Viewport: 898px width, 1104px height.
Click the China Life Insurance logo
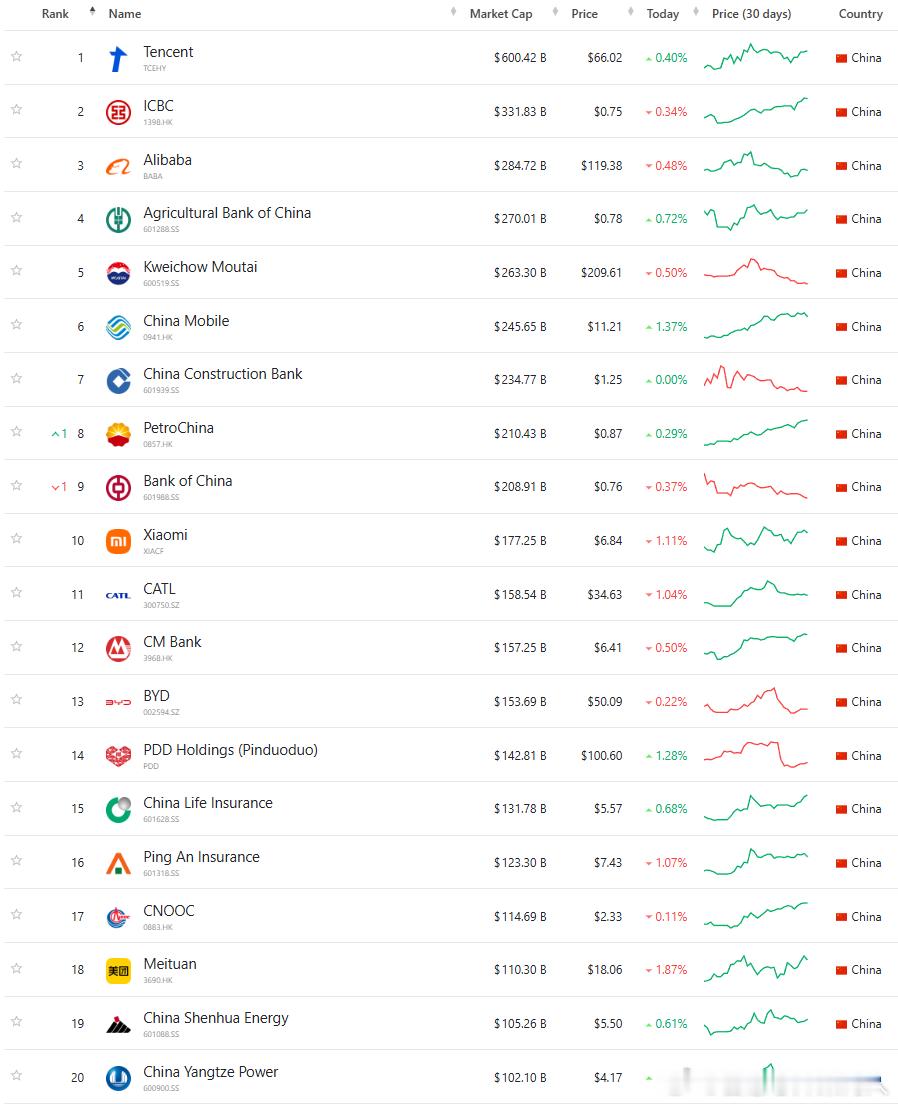(118, 810)
